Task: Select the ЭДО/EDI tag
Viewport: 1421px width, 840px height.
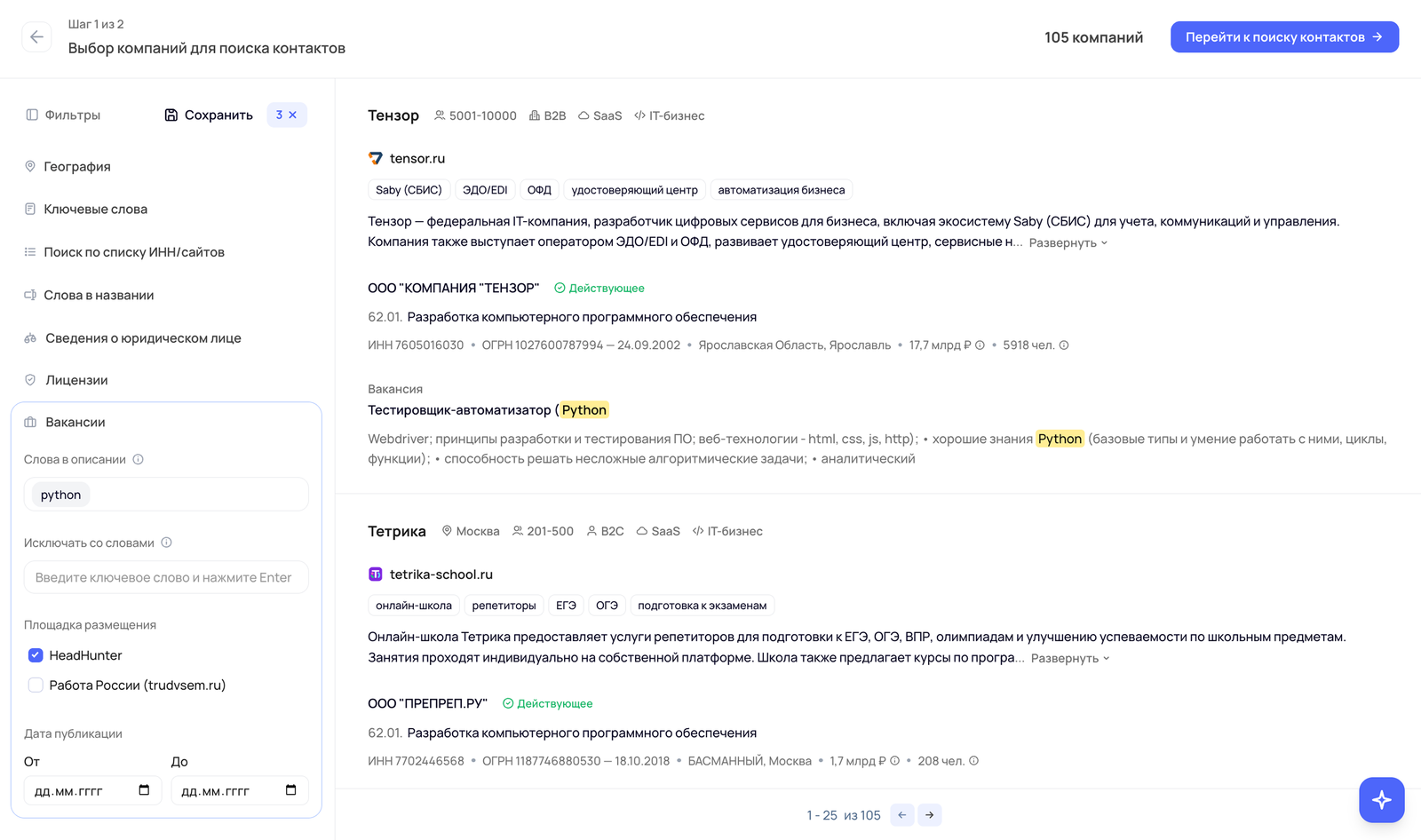Action: 485,190
